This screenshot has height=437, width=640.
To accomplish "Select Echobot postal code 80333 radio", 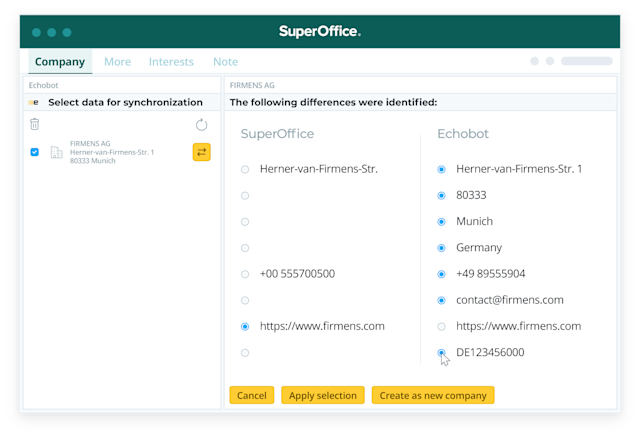I will 441,195.
